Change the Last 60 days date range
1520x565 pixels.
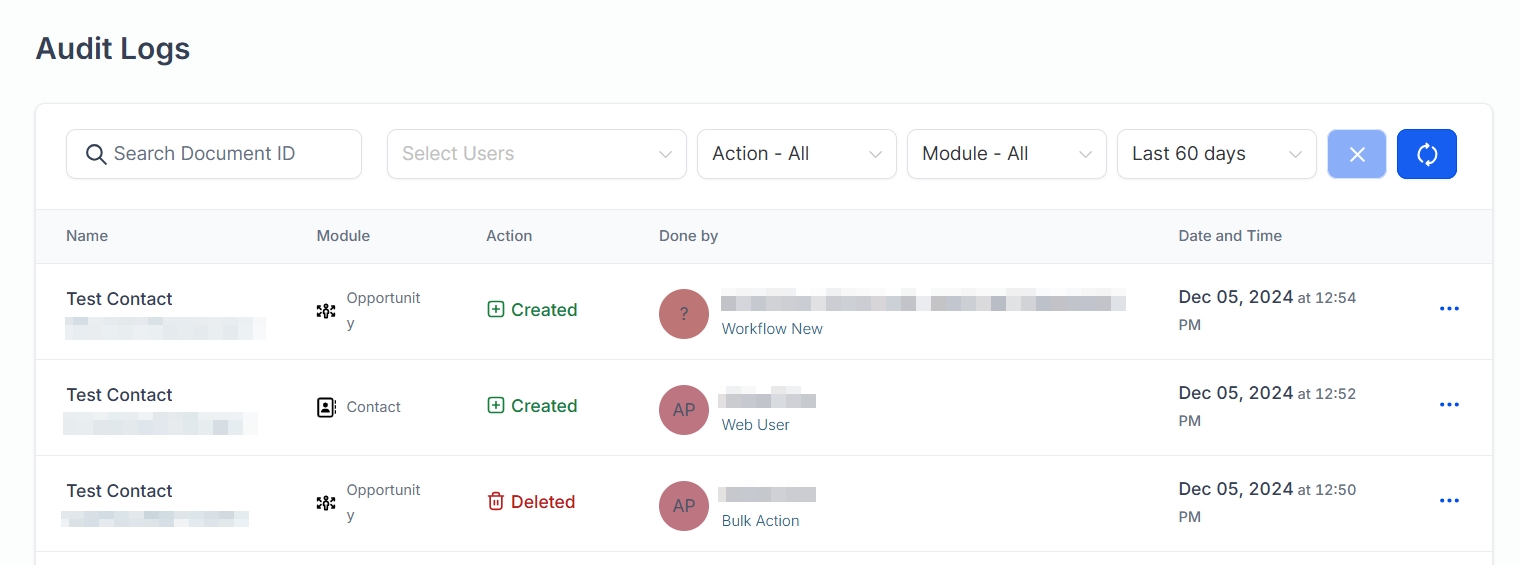pyautogui.click(x=1216, y=154)
